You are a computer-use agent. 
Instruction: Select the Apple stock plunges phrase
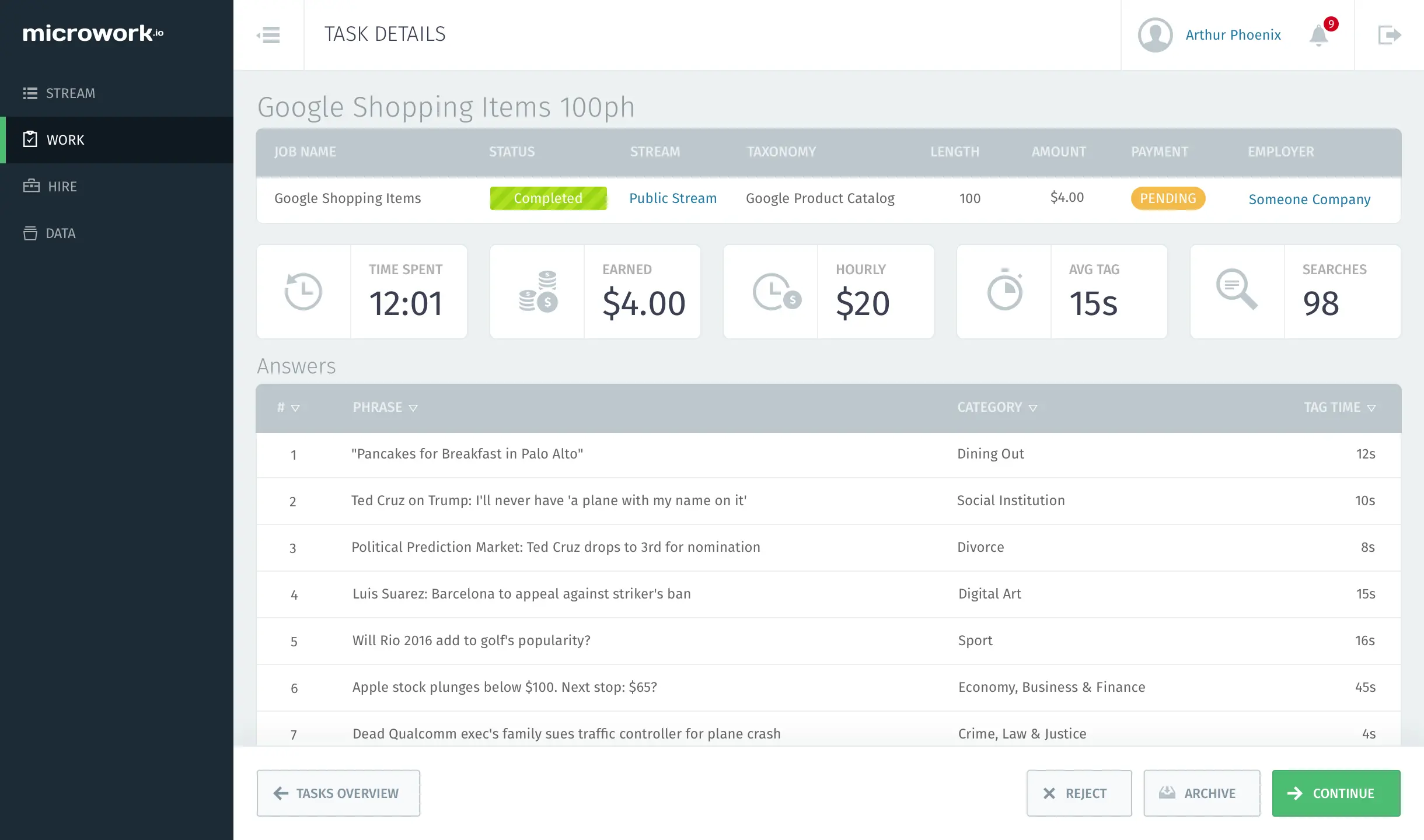[x=505, y=687]
